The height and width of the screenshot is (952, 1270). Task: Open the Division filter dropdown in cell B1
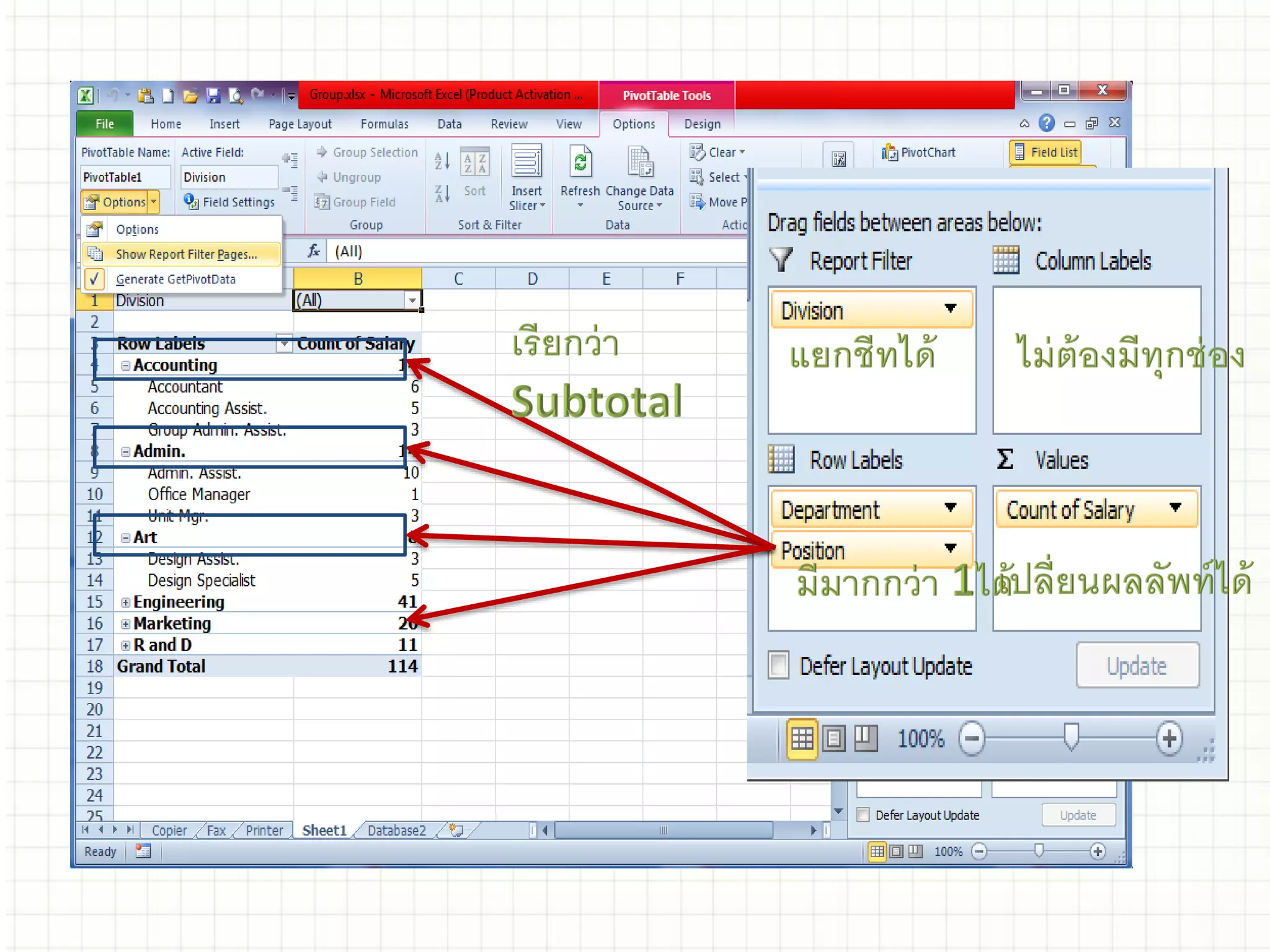tap(412, 301)
